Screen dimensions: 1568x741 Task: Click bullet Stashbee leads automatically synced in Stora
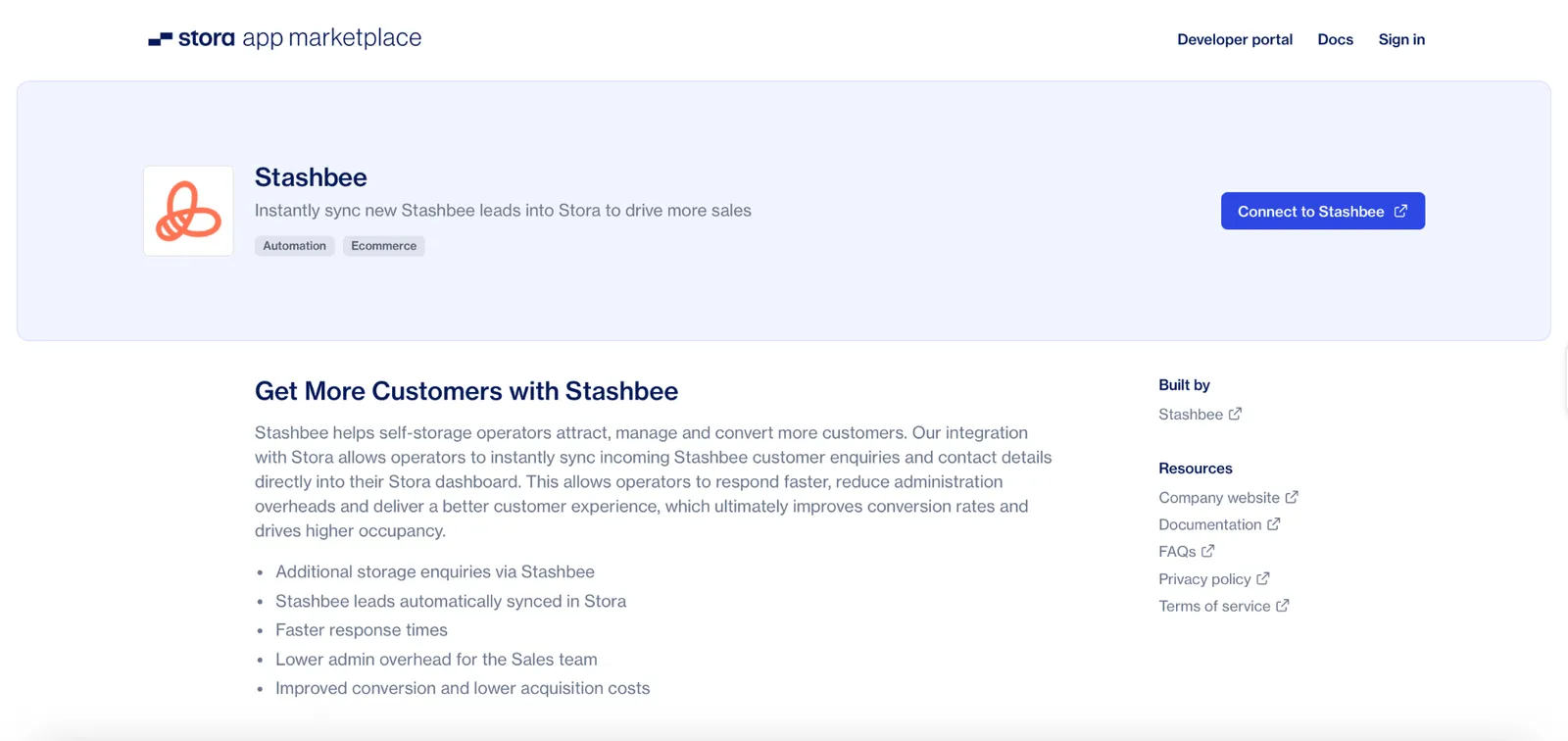[451, 601]
